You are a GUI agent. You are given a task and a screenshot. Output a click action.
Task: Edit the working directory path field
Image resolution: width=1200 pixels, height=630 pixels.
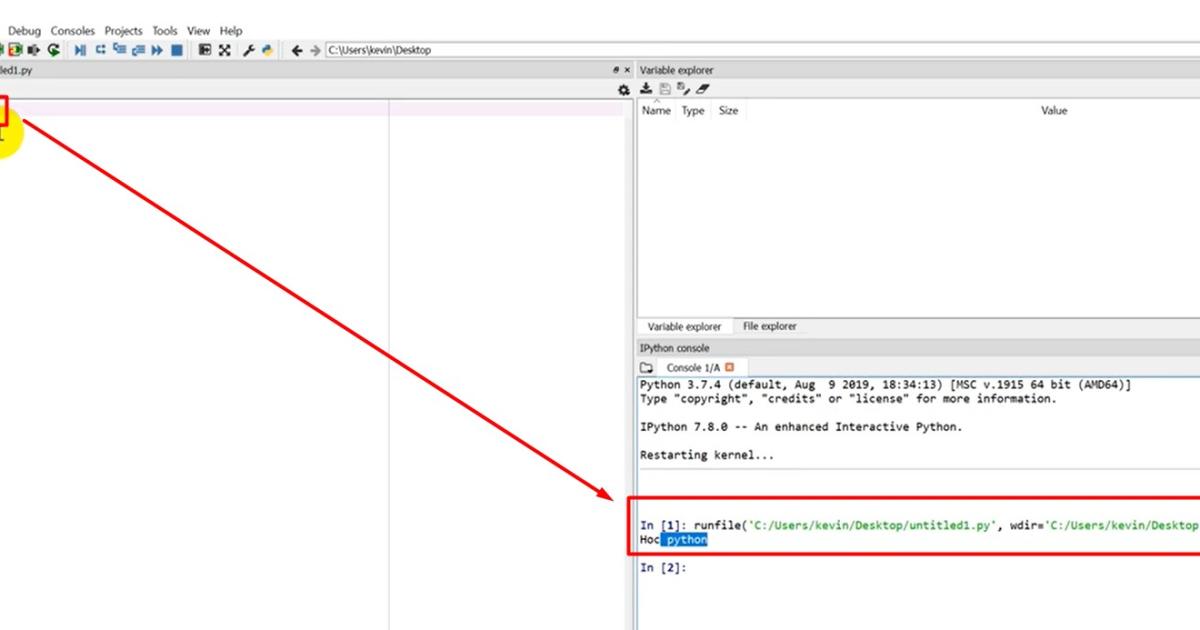[762, 50]
